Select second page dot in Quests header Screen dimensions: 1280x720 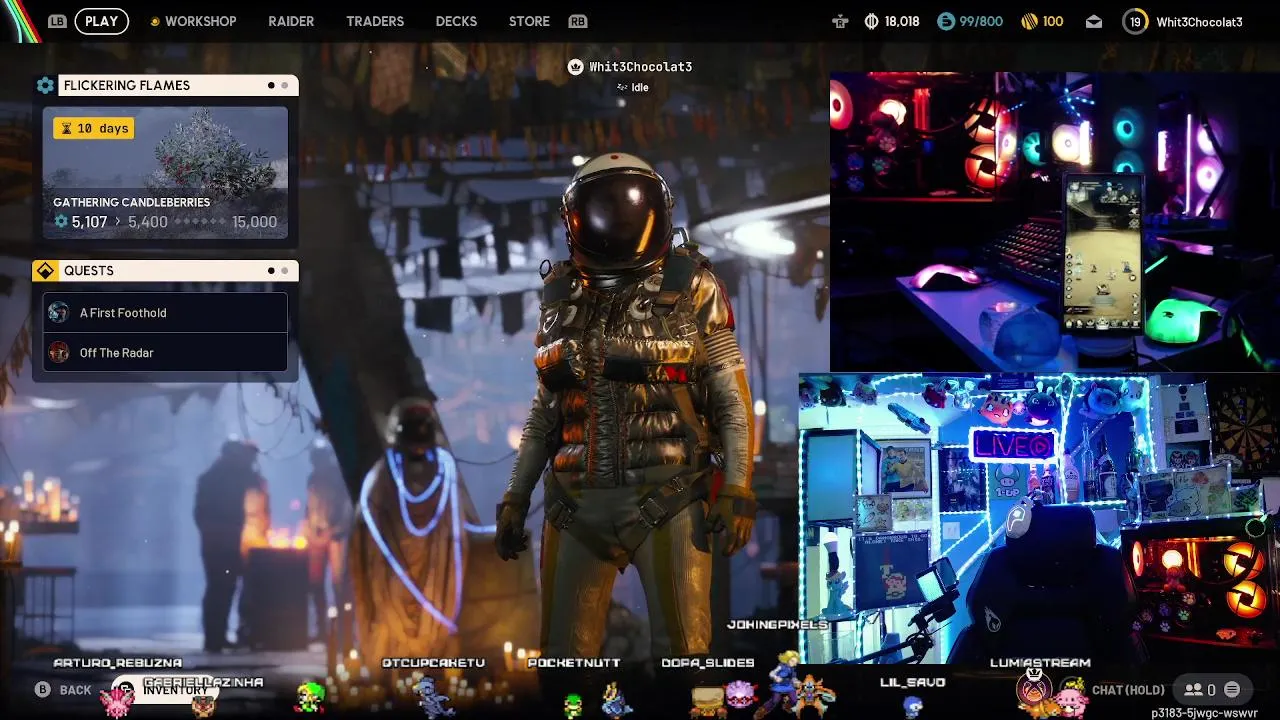pyautogui.click(x=284, y=271)
